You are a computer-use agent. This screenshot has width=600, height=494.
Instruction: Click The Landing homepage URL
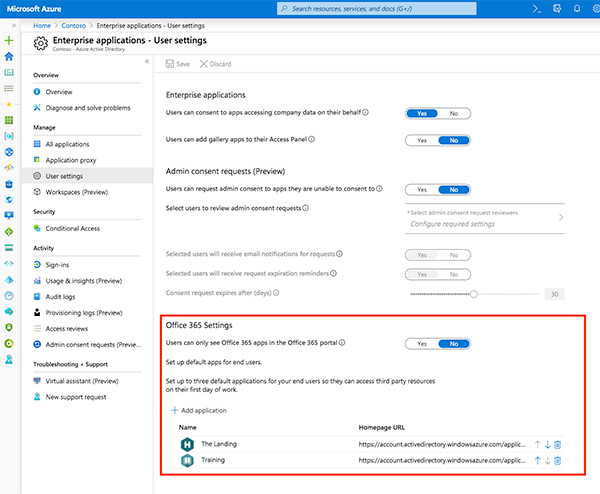442,444
